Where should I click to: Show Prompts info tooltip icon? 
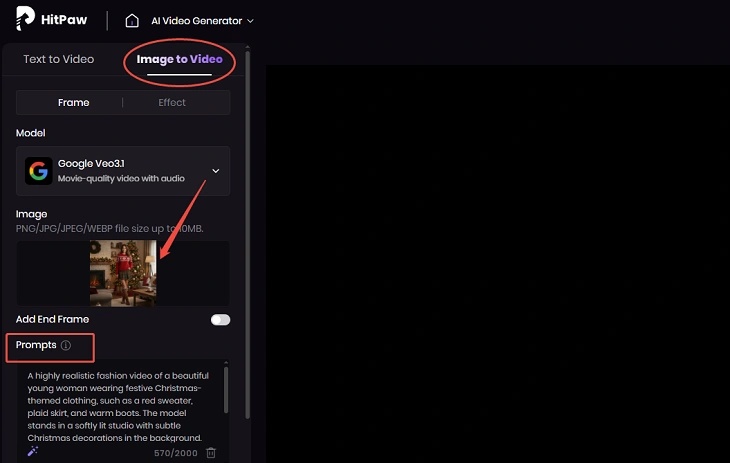(x=66, y=345)
